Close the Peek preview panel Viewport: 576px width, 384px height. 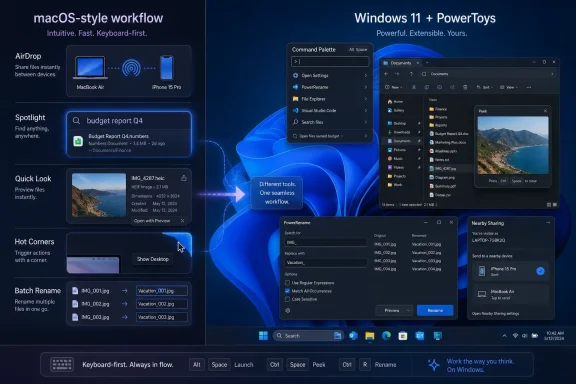[x=545, y=111]
